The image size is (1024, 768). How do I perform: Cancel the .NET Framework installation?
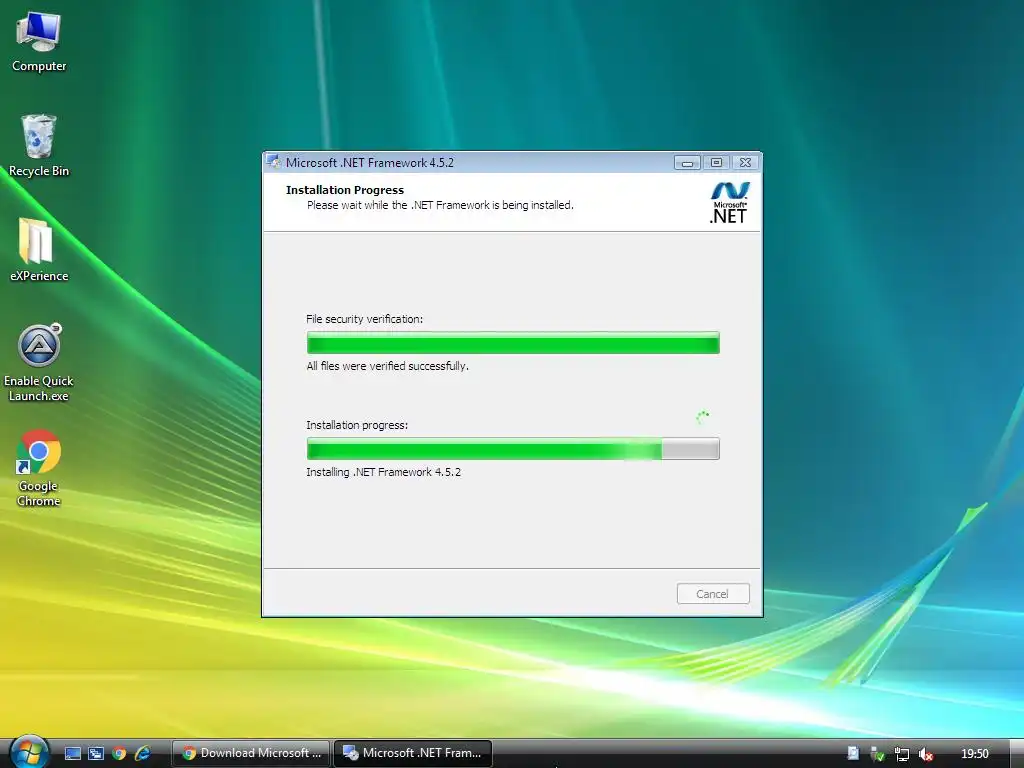point(712,594)
